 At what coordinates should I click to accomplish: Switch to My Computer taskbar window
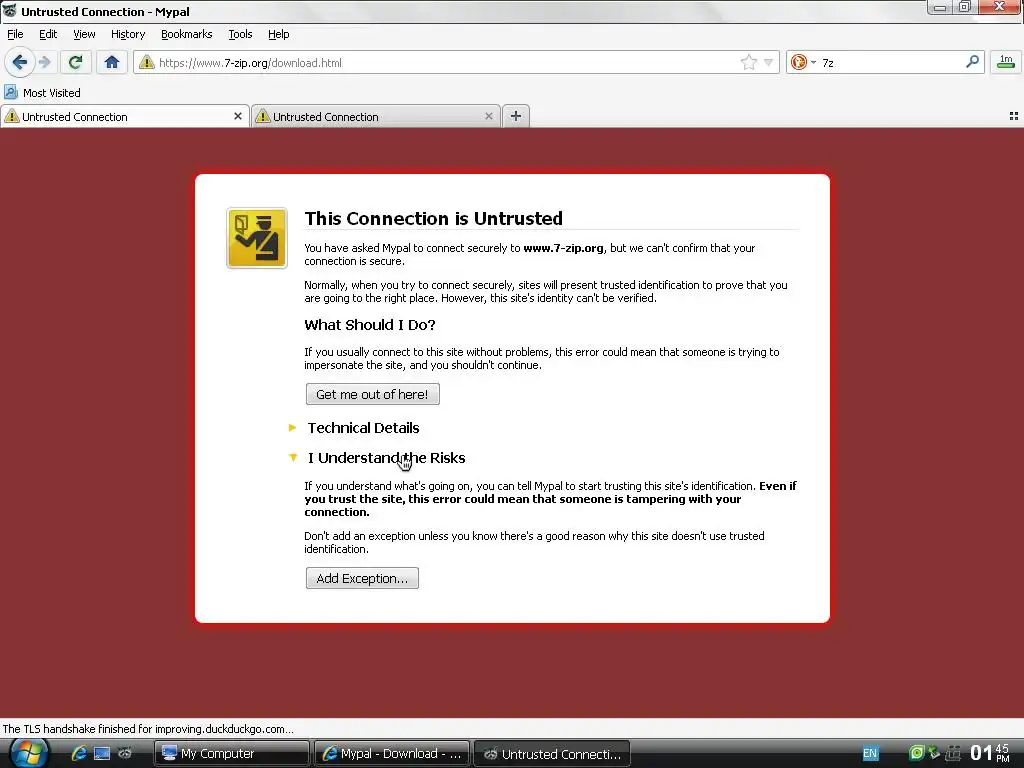point(231,754)
